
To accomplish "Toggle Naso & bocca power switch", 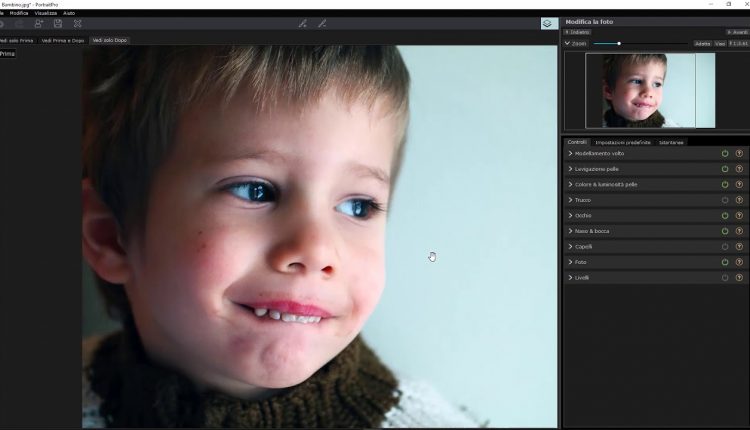I will (x=725, y=231).
